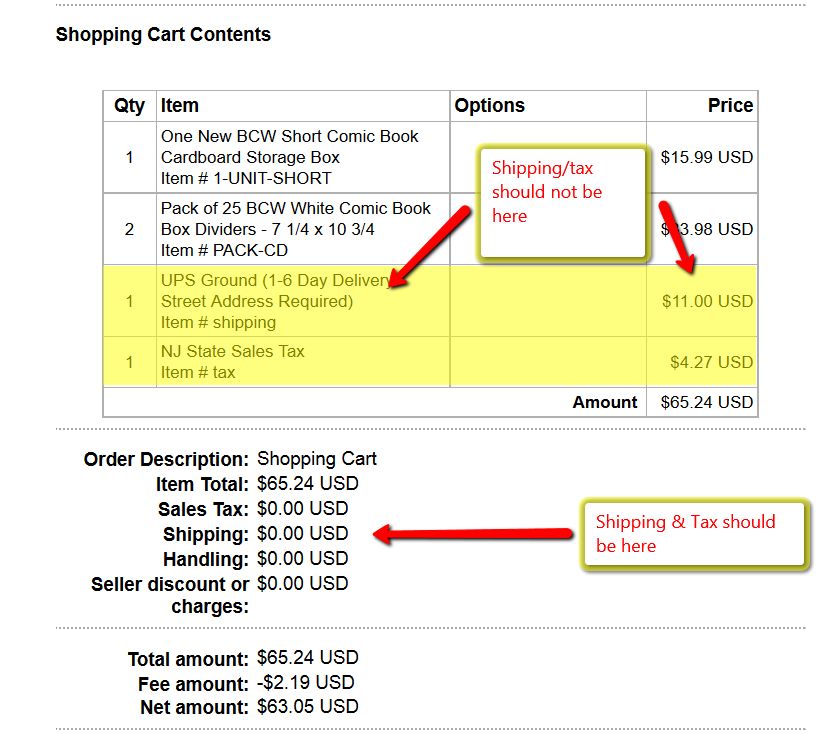This screenshot has height=734, width=837.
Task: Click the 'Shipping/tax should not be here' callout
Action: [x=563, y=203]
